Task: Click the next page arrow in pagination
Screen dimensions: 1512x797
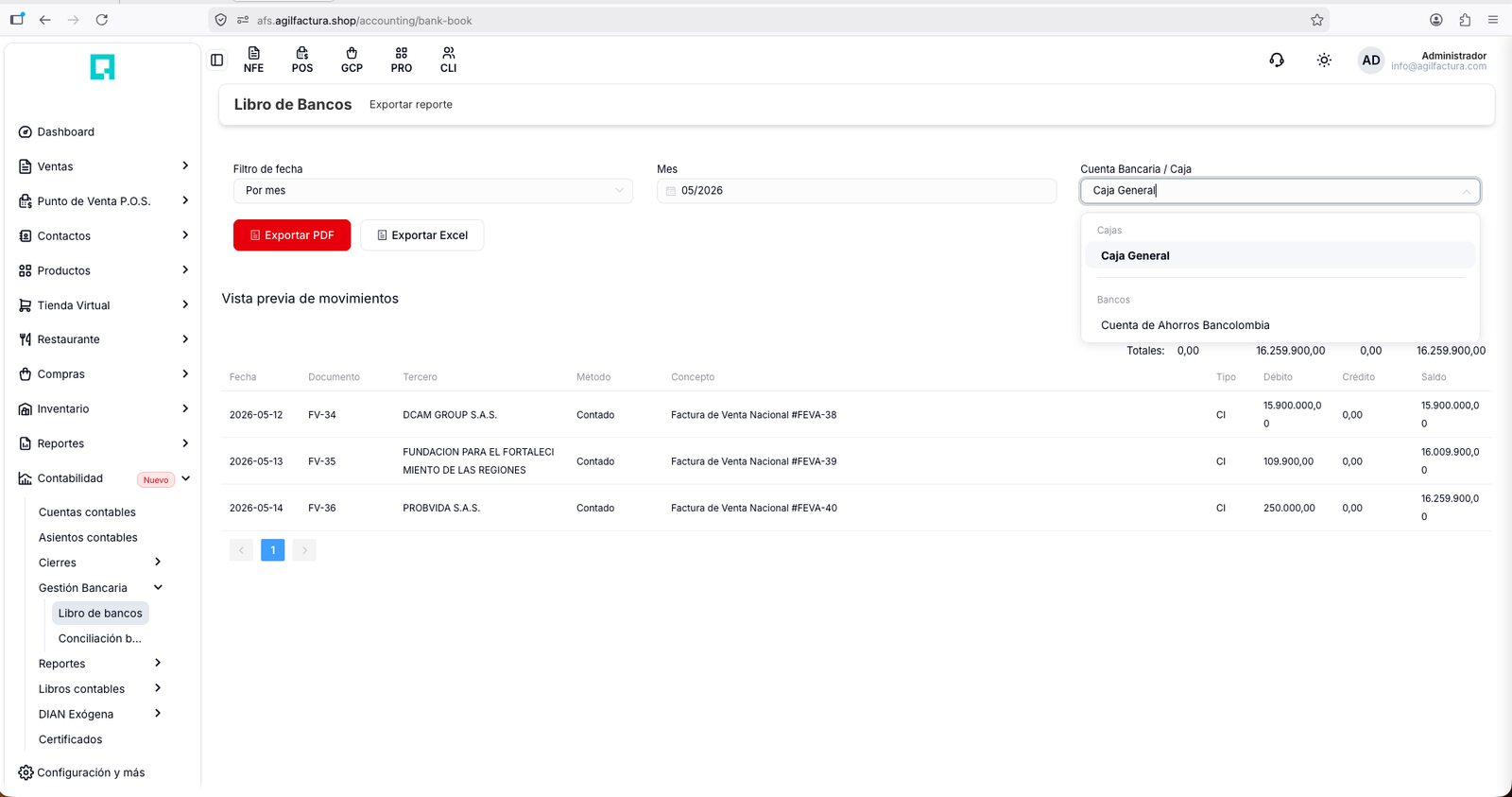Action: click(x=304, y=550)
